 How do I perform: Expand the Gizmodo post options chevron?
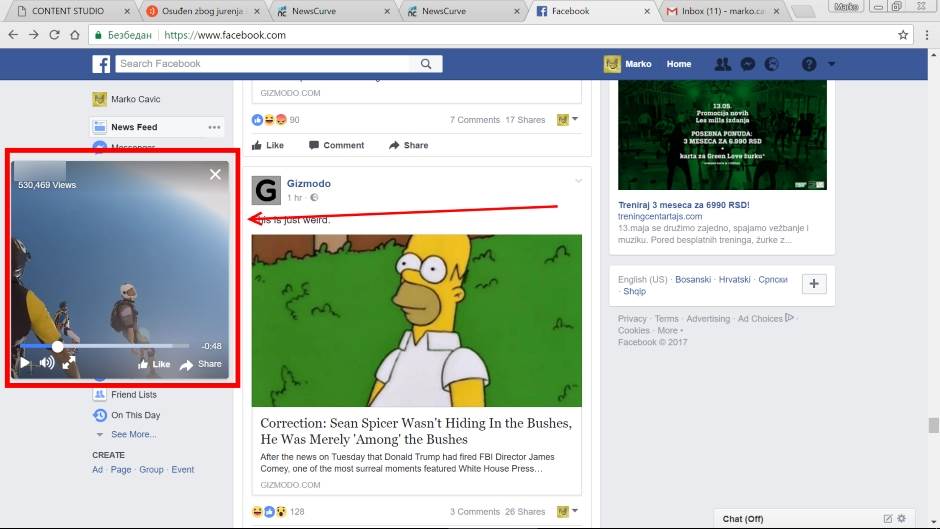tap(578, 181)
